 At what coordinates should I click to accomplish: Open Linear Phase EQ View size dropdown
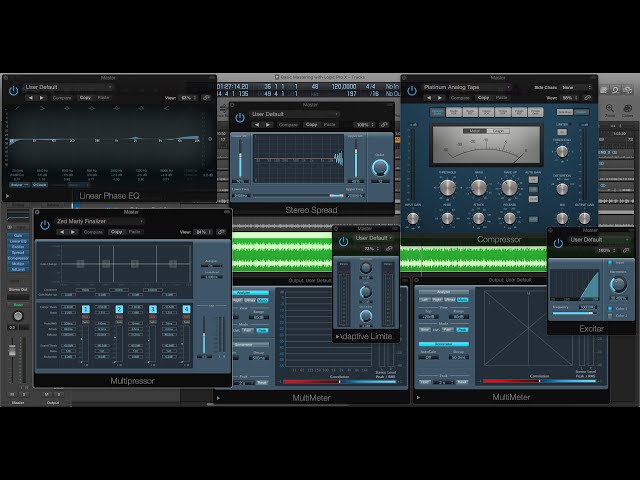tap(189, 98)
